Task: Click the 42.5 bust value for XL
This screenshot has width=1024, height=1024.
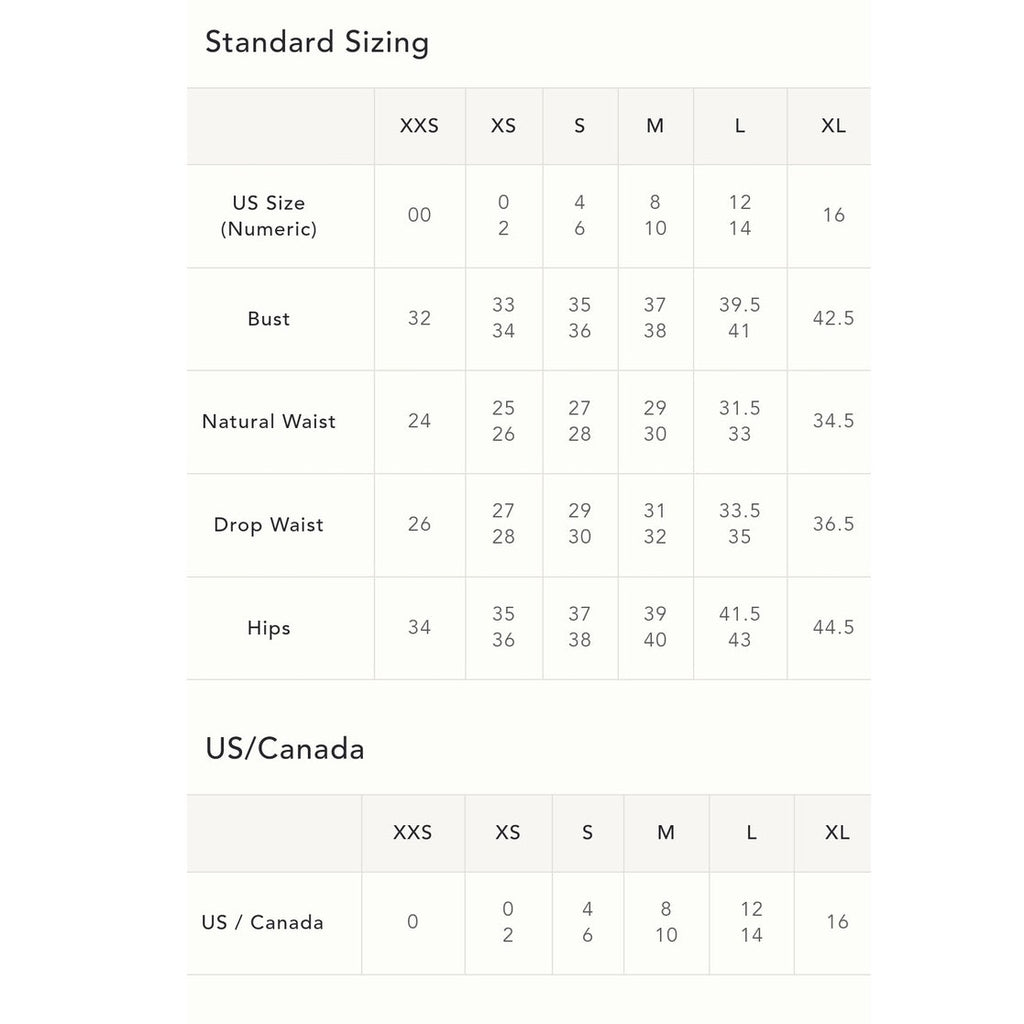Action: click(833, 318)
